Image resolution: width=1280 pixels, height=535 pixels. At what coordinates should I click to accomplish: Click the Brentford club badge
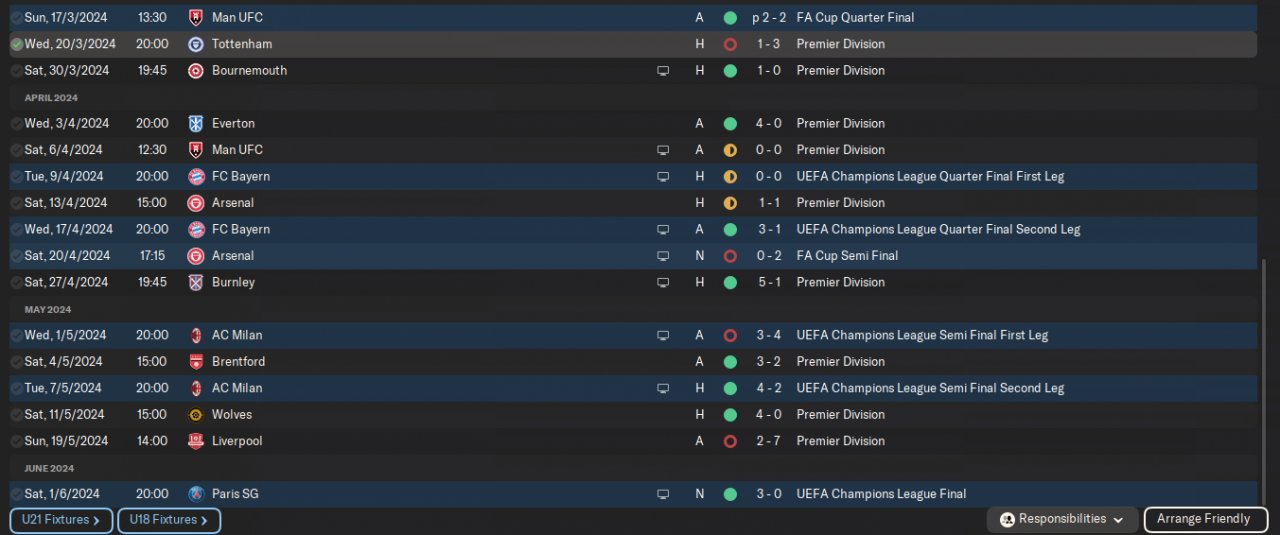196,362
